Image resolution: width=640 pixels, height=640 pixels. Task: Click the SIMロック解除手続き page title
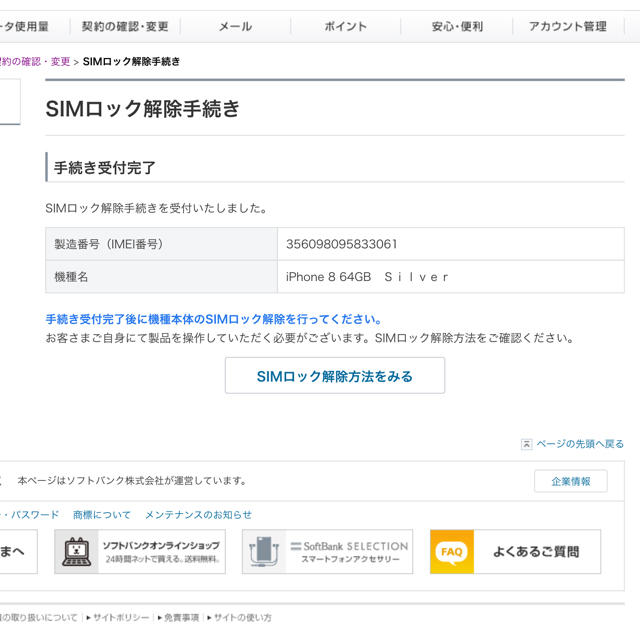point(142,109)
